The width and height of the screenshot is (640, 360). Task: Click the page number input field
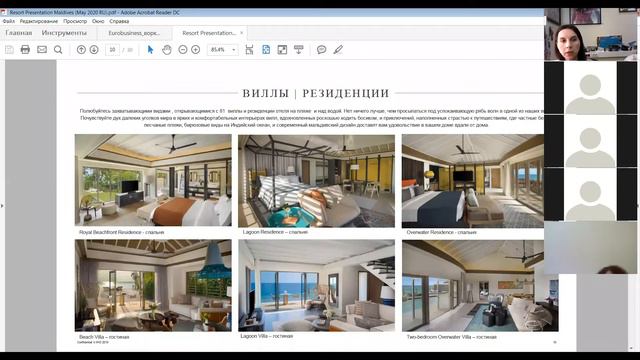(112, 50)
